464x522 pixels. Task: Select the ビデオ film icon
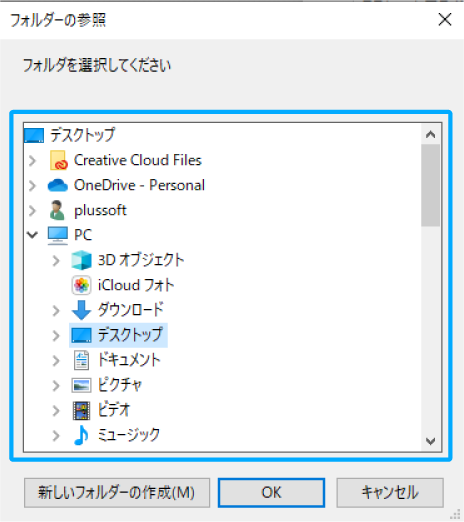[x=81, y=410]
